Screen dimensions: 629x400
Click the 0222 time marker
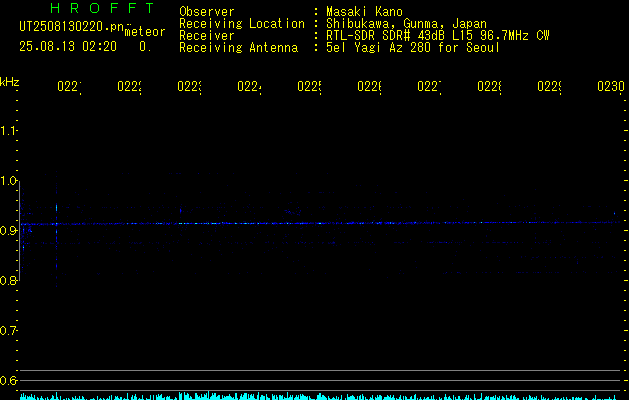pos(129,86)
